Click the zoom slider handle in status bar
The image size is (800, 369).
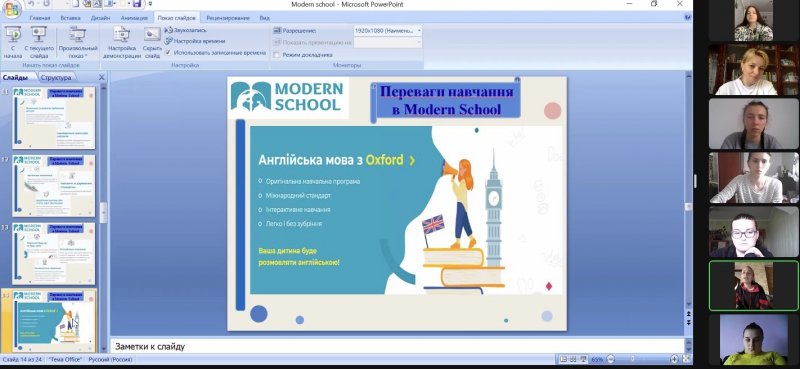633,359
